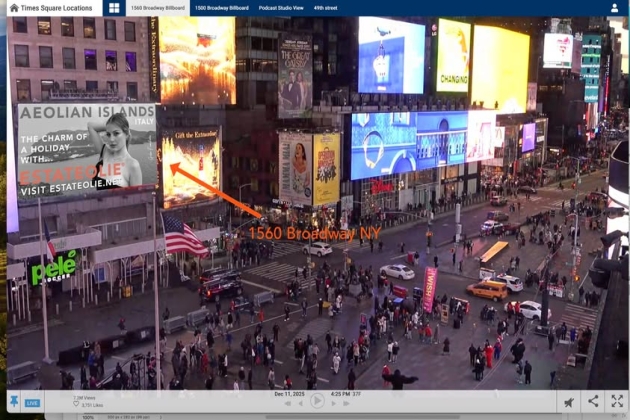The height and width of the screenshot is (420, 630).
Task: Switch to the Podcast Studio View tab
Action: pos(281,8)
